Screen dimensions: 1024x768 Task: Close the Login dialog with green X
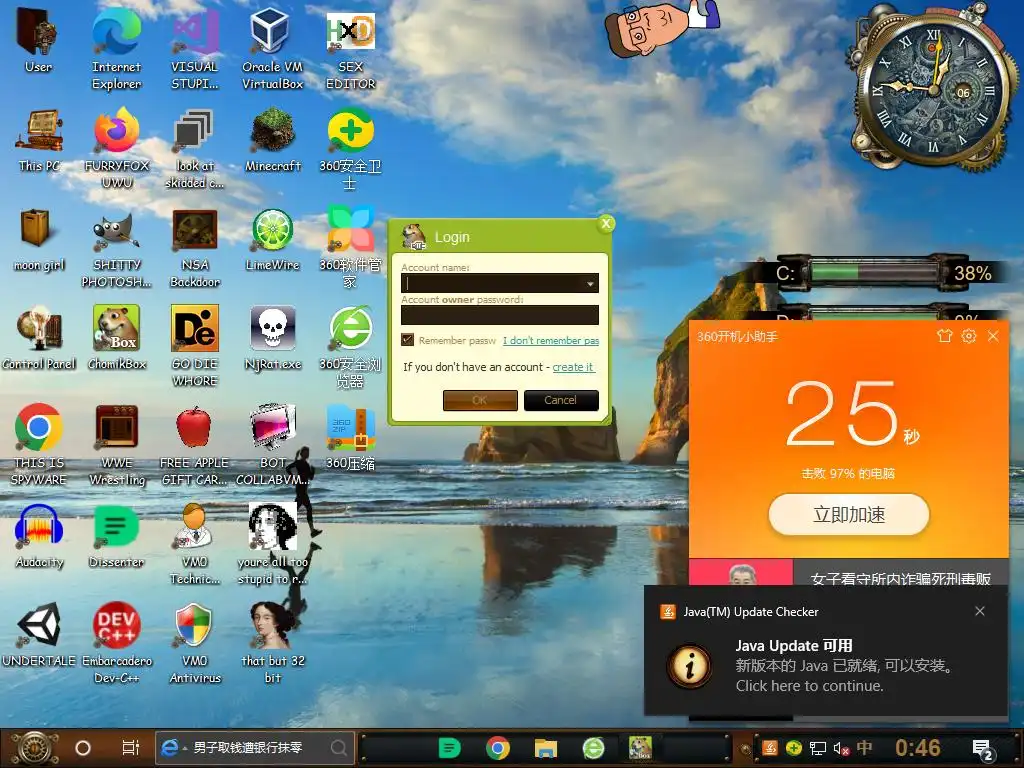pyautogui.click(x=606, y=224)
